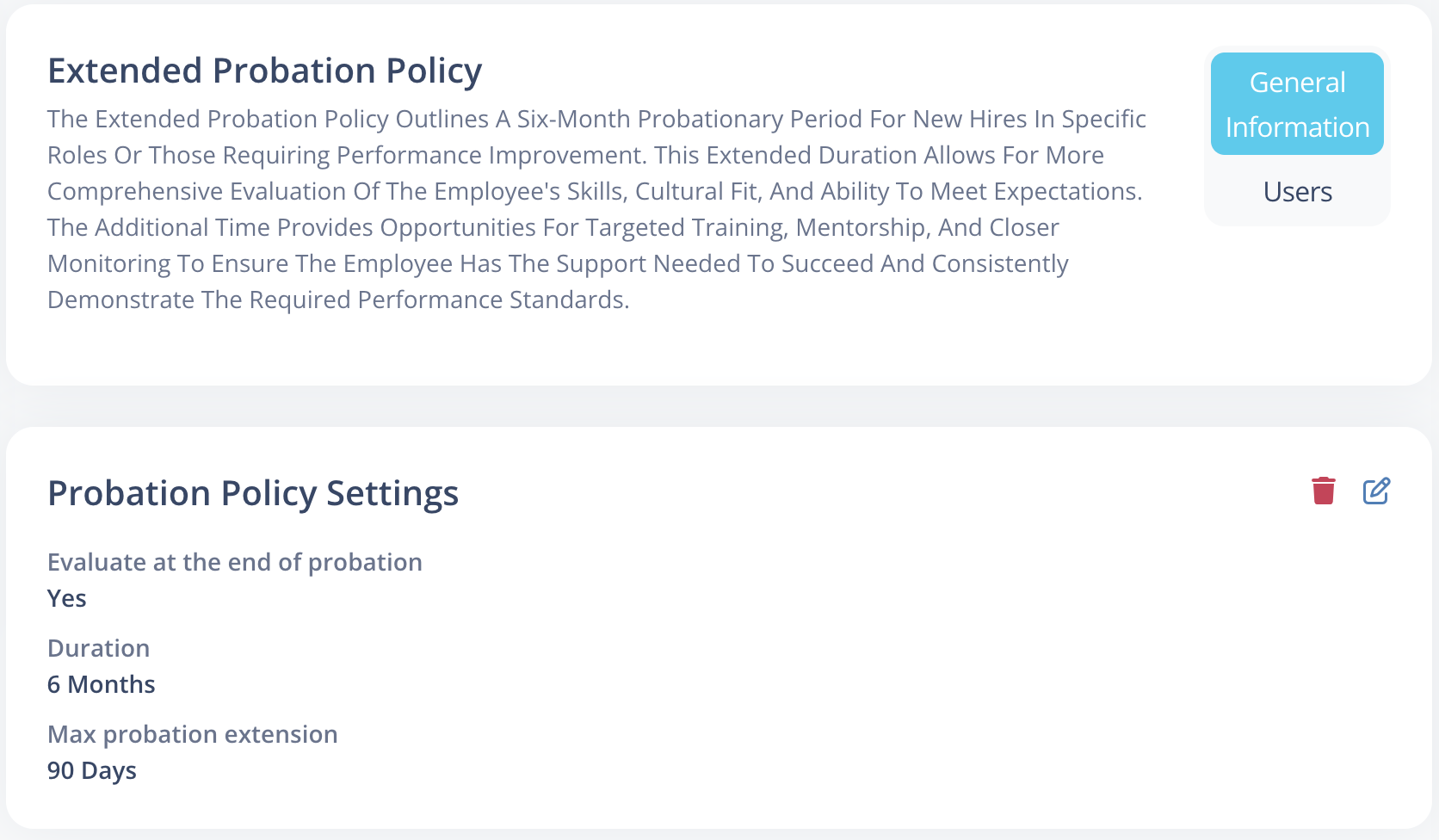
Task: Click the 'Evaluate at the end of probation' label
Action: tap(235, 562)
